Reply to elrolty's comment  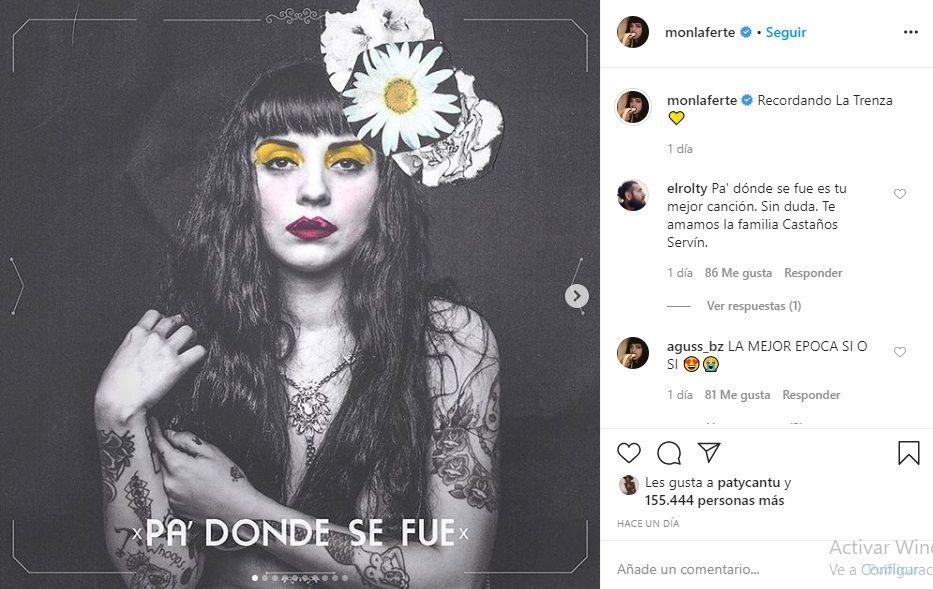coord(813,273)
